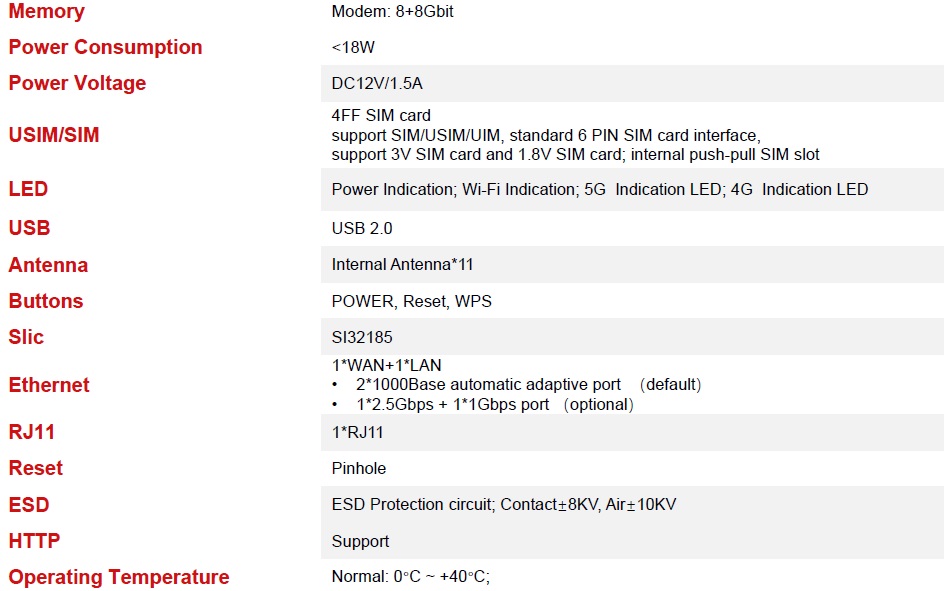Click the Antenna row heading
The height and width of the screenshot is (591, 945).
tap(48, 265)
